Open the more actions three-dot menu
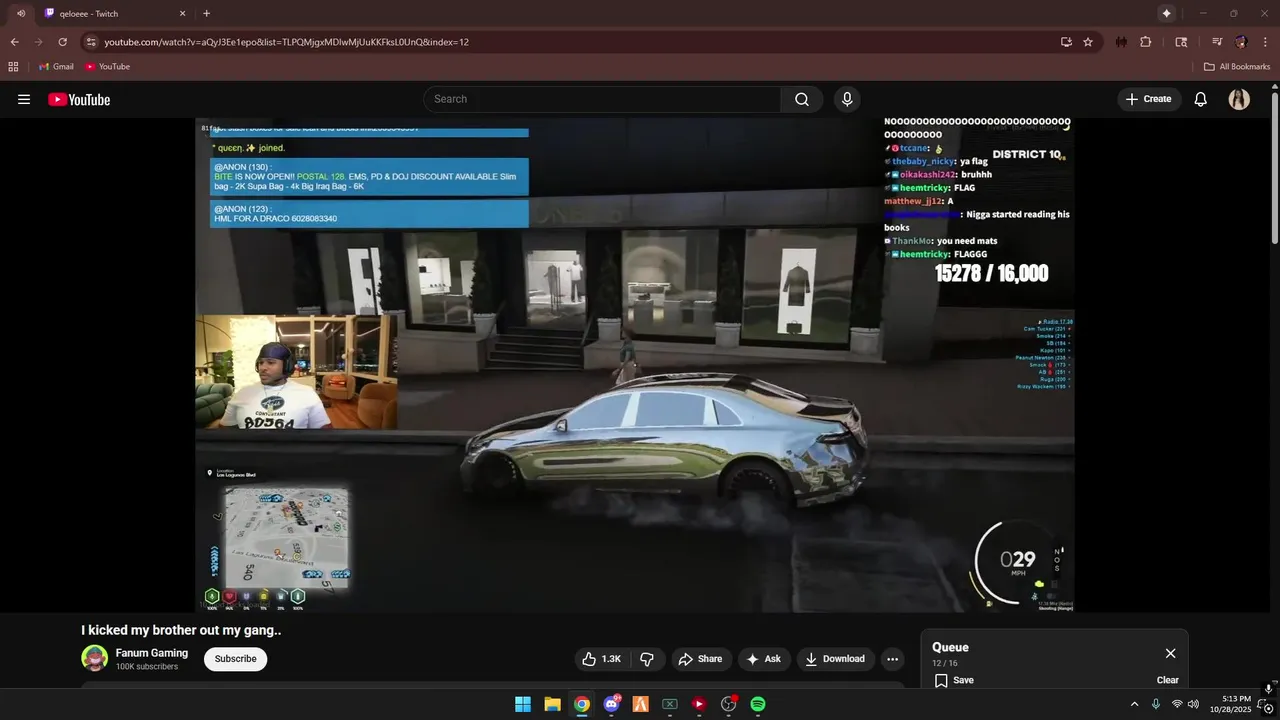The height and width of the screenshot is (720, 1280). (892, 659)
